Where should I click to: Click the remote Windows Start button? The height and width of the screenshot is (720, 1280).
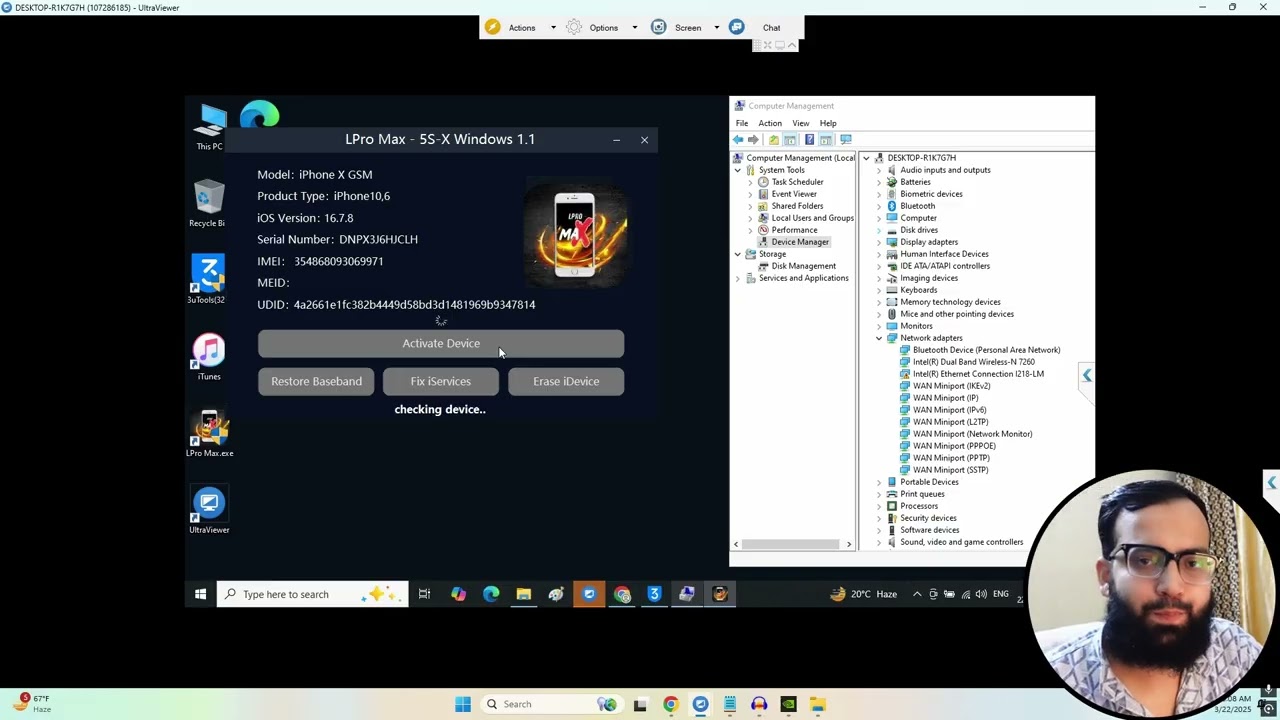(x=200, y=594)
